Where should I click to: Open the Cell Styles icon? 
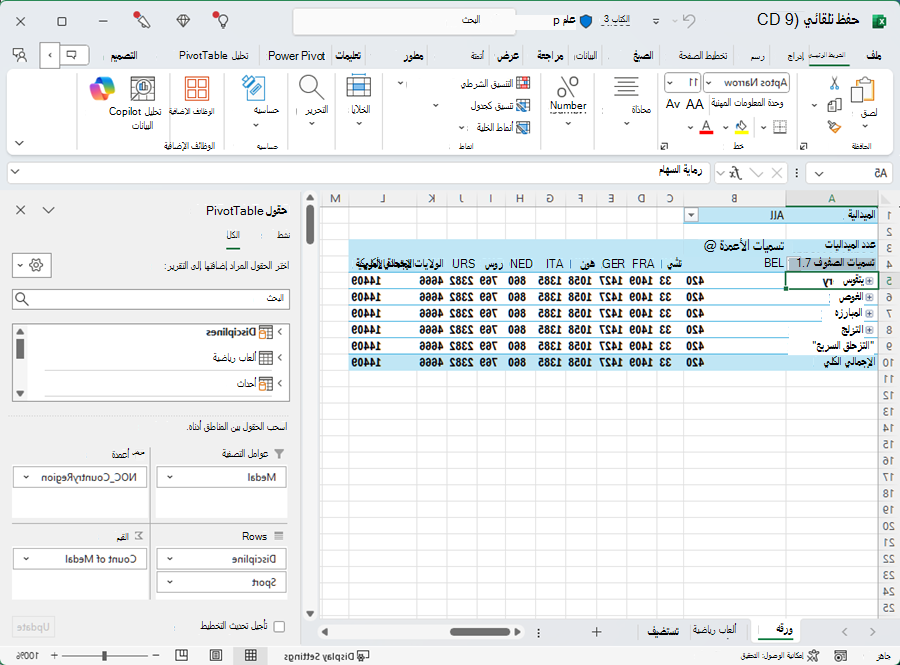tap(523, 127)
